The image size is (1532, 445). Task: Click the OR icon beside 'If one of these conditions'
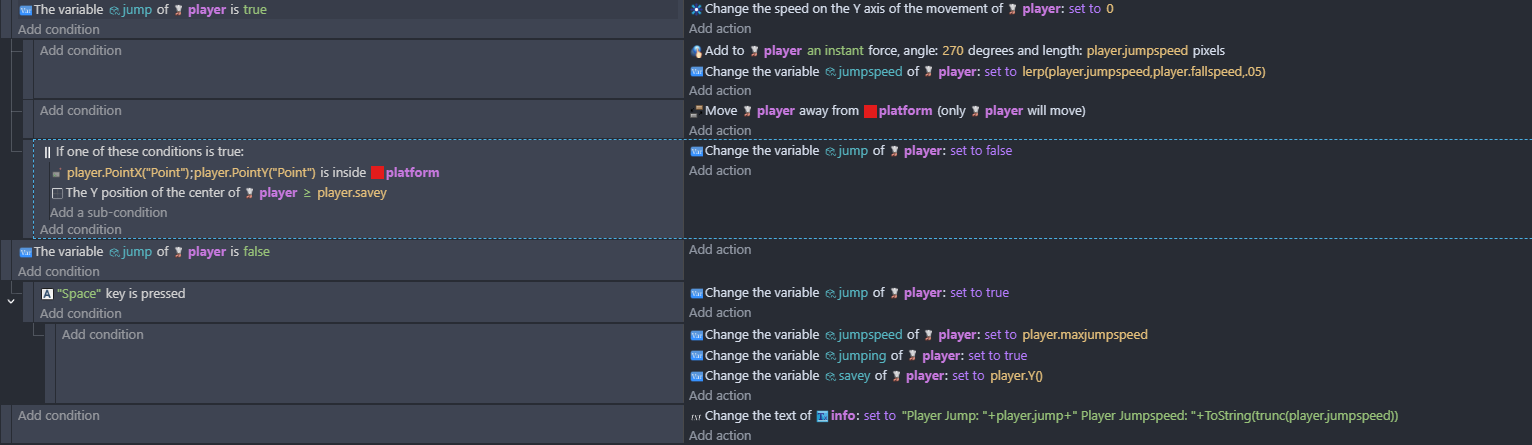click(x=47, y=152)
